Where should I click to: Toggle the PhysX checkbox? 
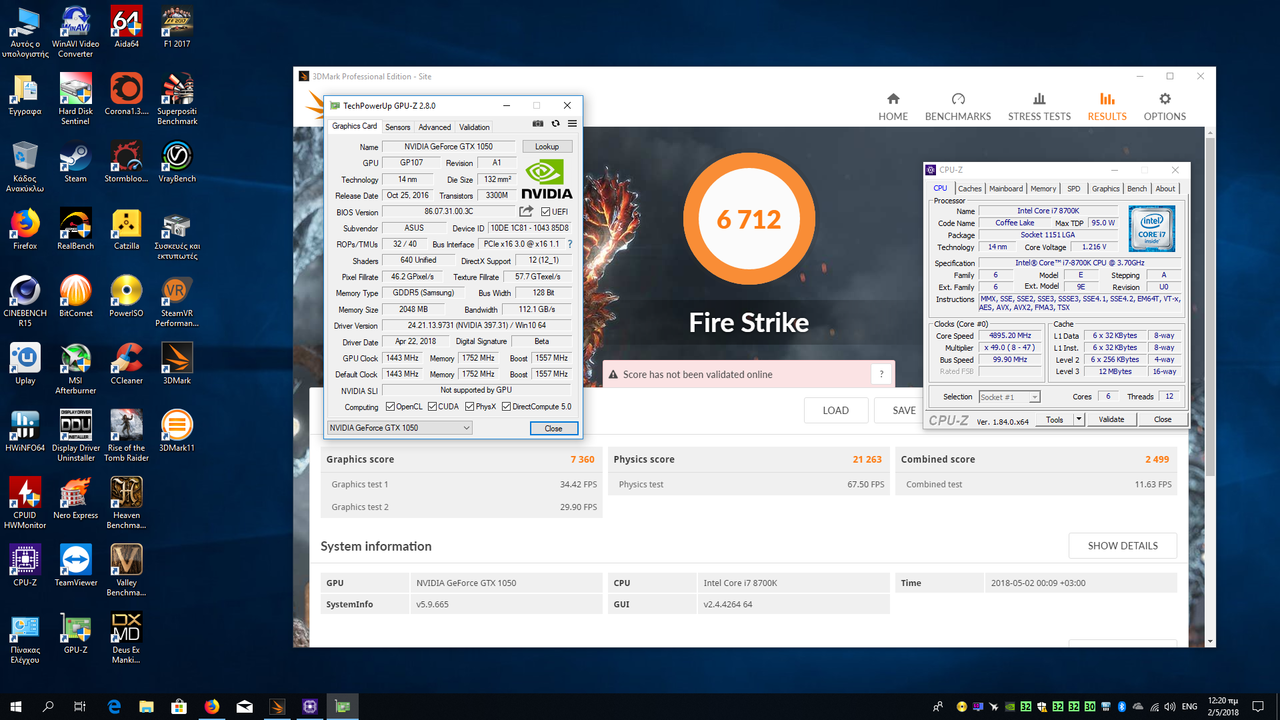(468, 407)
